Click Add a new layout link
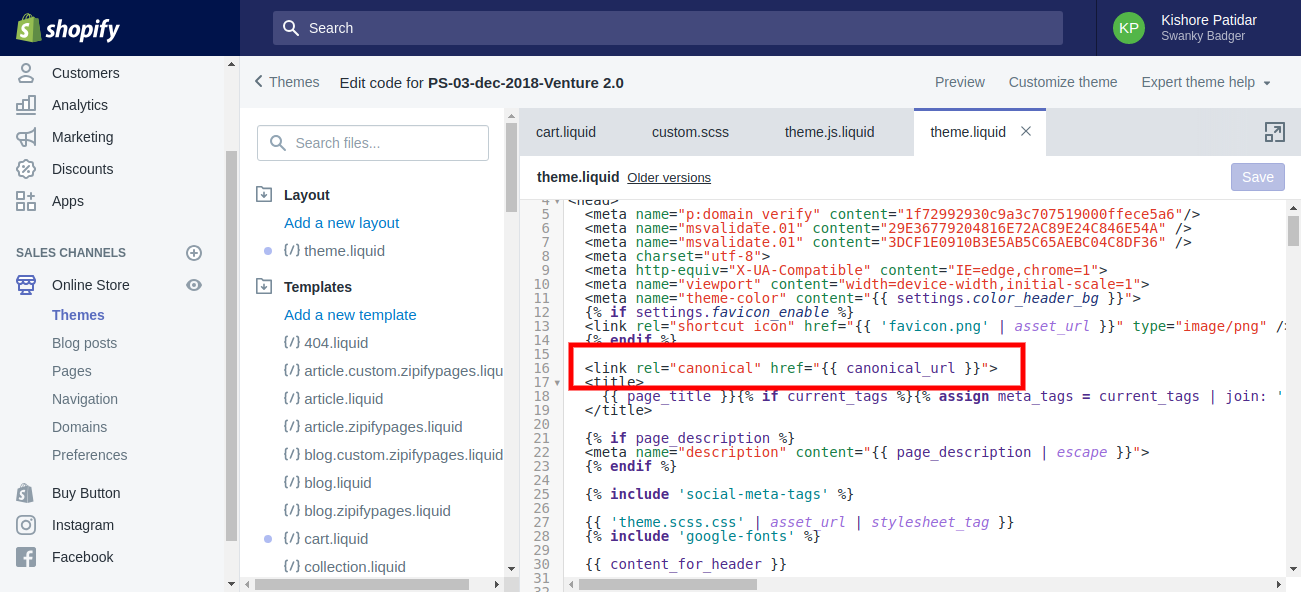The width and height of the screenshot is (1301, 592). 341,223
